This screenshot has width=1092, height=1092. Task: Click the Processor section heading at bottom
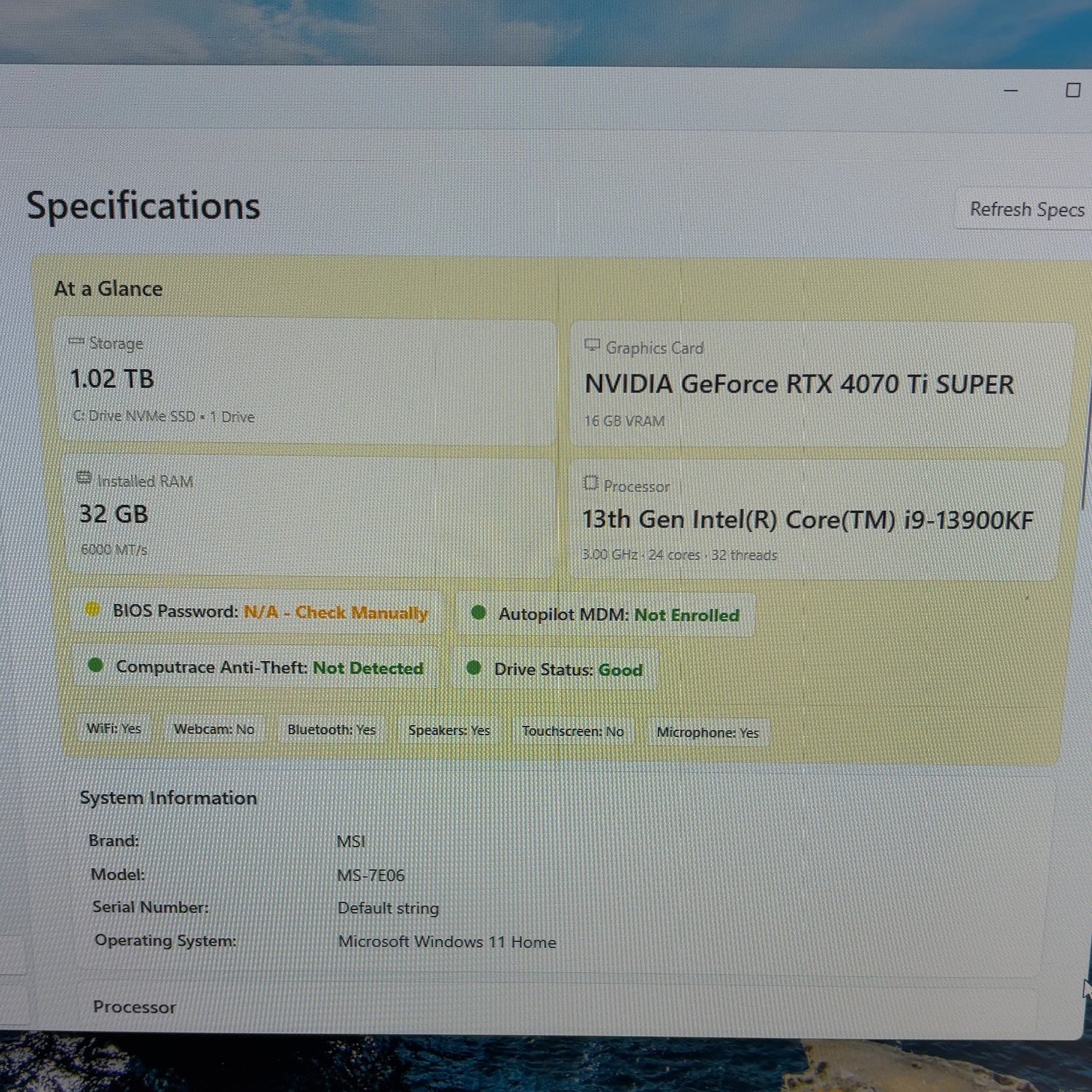135,1008
